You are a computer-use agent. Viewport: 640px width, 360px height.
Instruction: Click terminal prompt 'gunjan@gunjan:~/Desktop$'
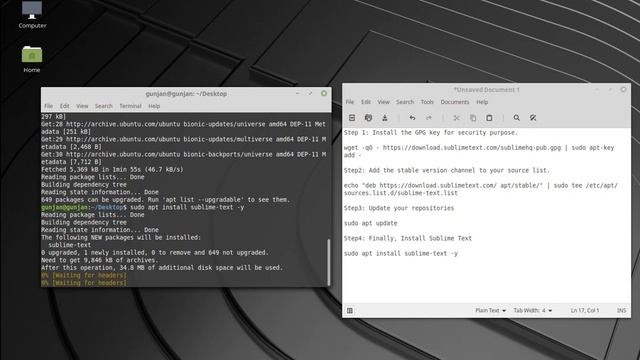pyautogui.click(x=84, y=207)
